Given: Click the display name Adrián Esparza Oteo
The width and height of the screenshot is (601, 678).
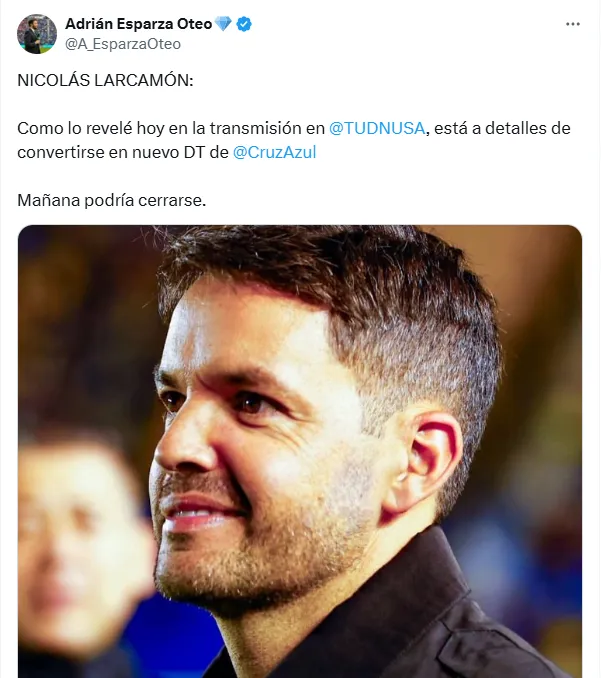Looking at the screenshot, I should click(138, 24).
